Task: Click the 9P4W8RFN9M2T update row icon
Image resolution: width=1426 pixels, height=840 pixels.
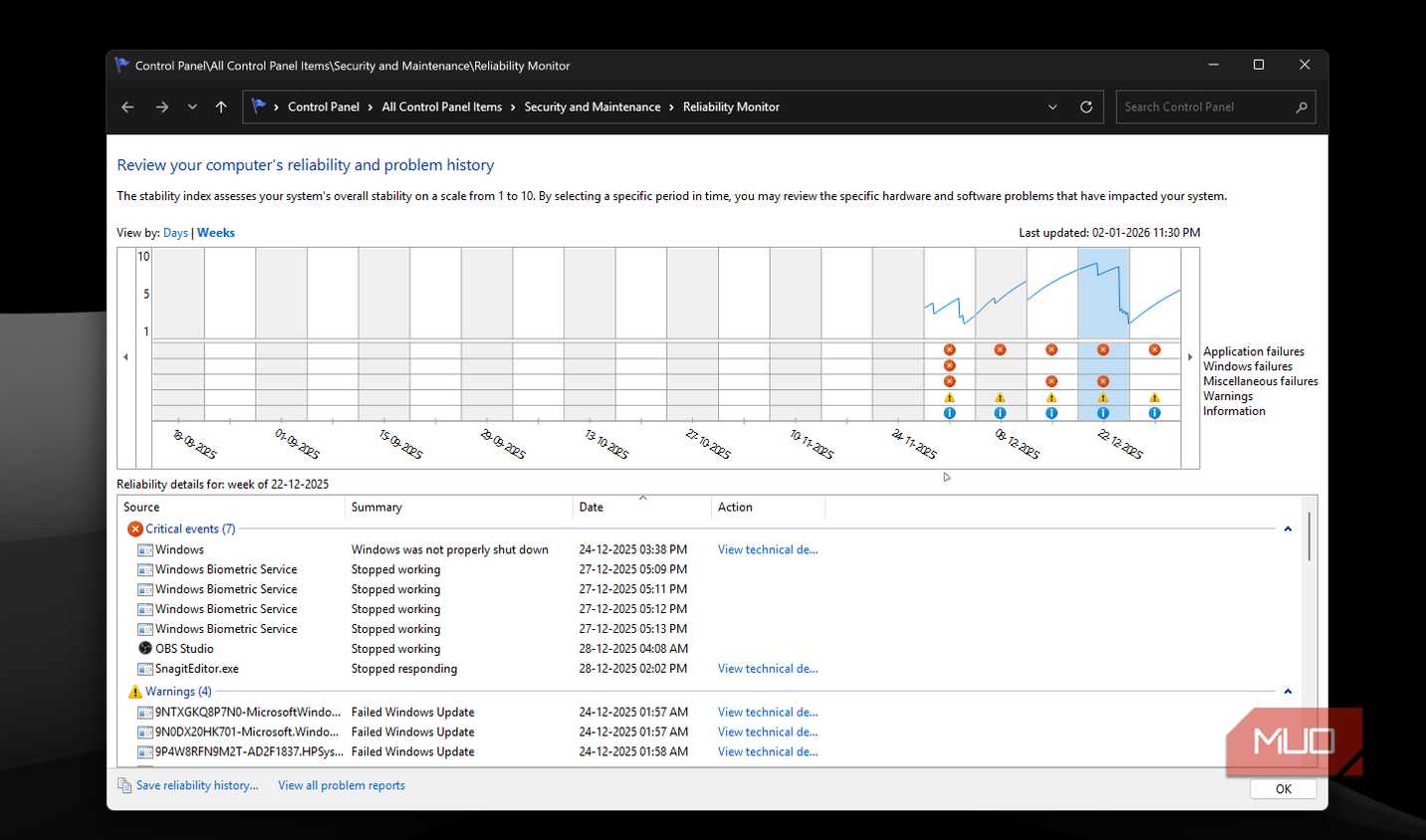Action: [145, 752]
